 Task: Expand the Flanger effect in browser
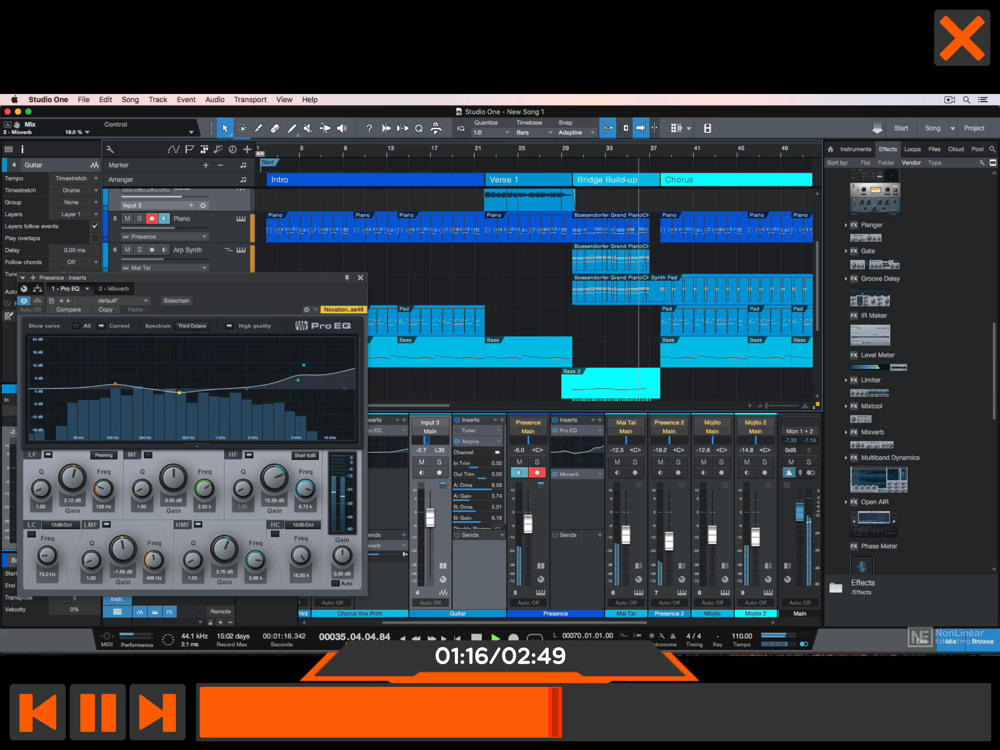click(x=846, y=225)
